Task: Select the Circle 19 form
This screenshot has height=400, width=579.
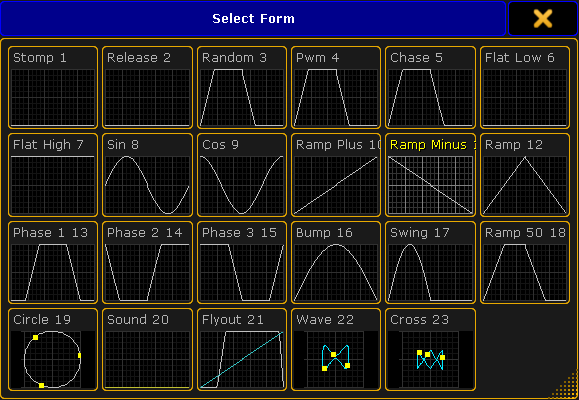Action: pyautogui.click(x=53, y=349)
